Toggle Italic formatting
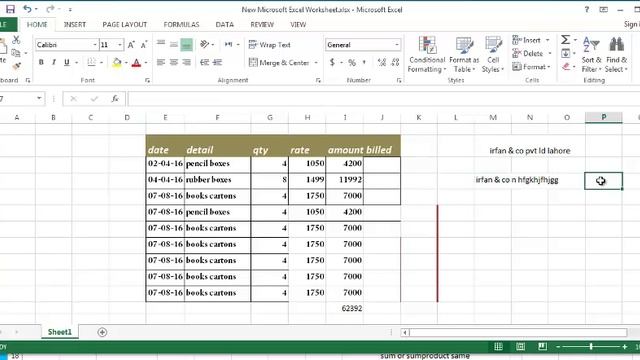Screen dimensions: 640x360 click(x=53, y=62)
